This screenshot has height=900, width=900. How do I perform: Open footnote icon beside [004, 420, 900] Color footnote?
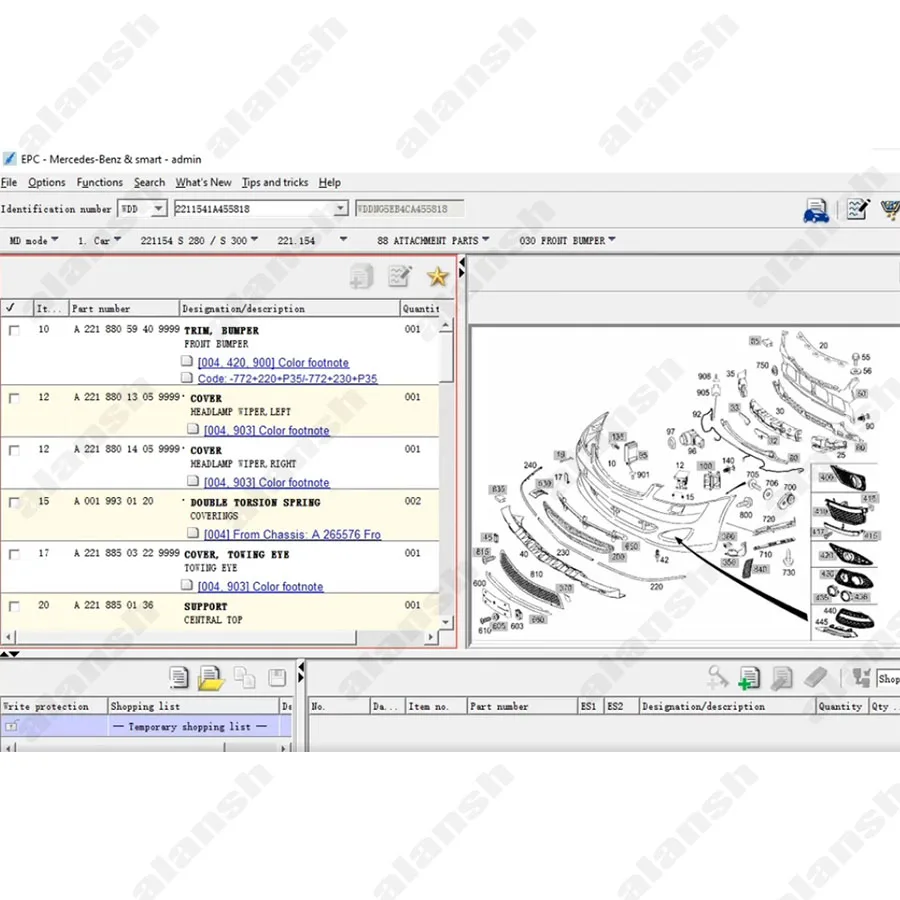coord(187,361)
